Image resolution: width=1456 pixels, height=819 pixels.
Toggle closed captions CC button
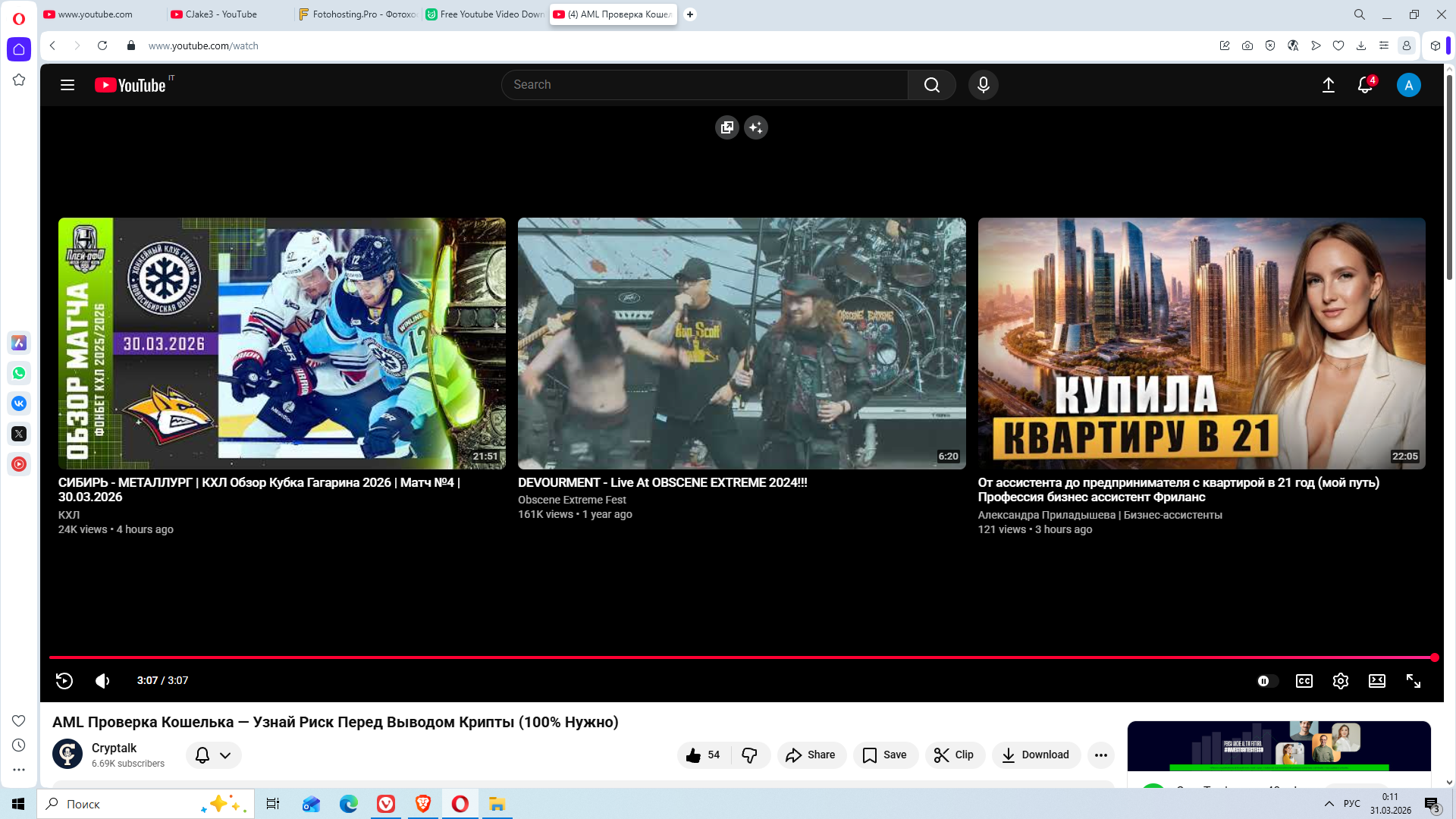(x=1304, y=681)
